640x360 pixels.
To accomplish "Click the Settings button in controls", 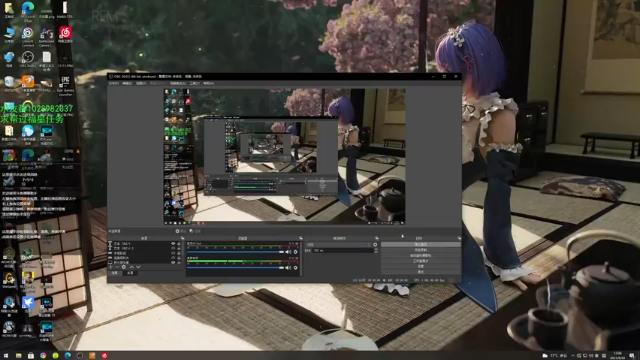I will (420, 266).
